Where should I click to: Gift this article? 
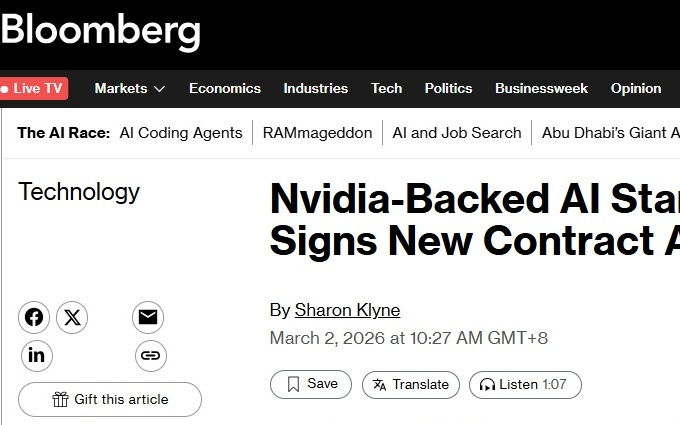coord(110,400)
